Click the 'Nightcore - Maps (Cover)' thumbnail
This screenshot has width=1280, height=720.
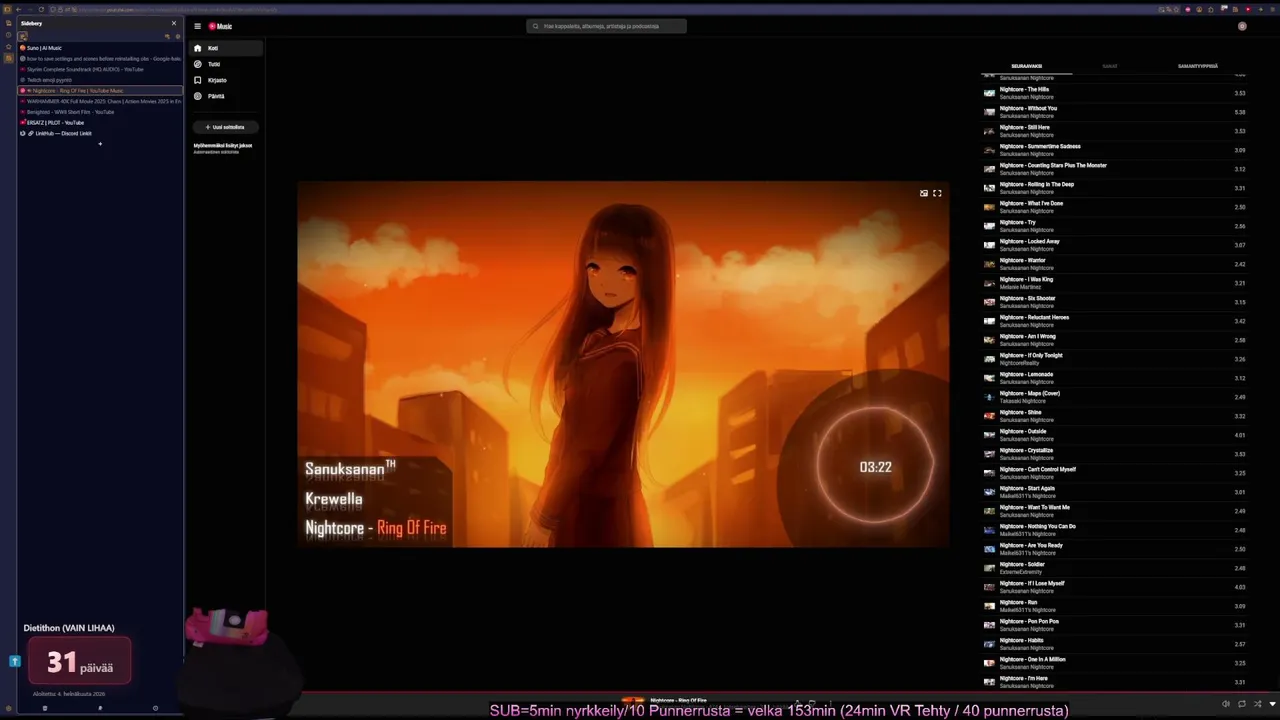pos(990,397)
